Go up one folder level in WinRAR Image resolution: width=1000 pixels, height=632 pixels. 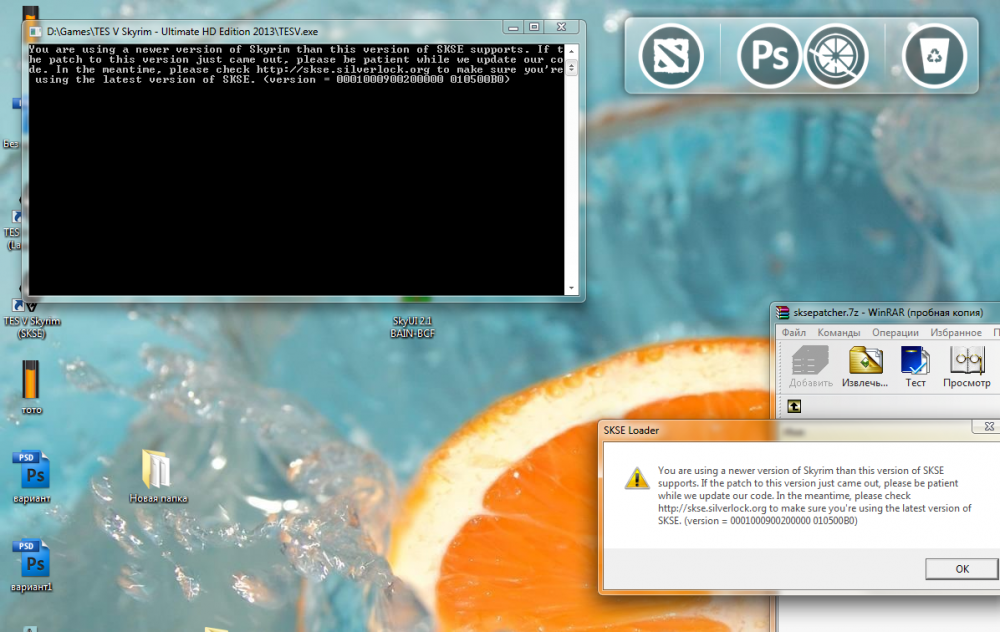(794, 406)
